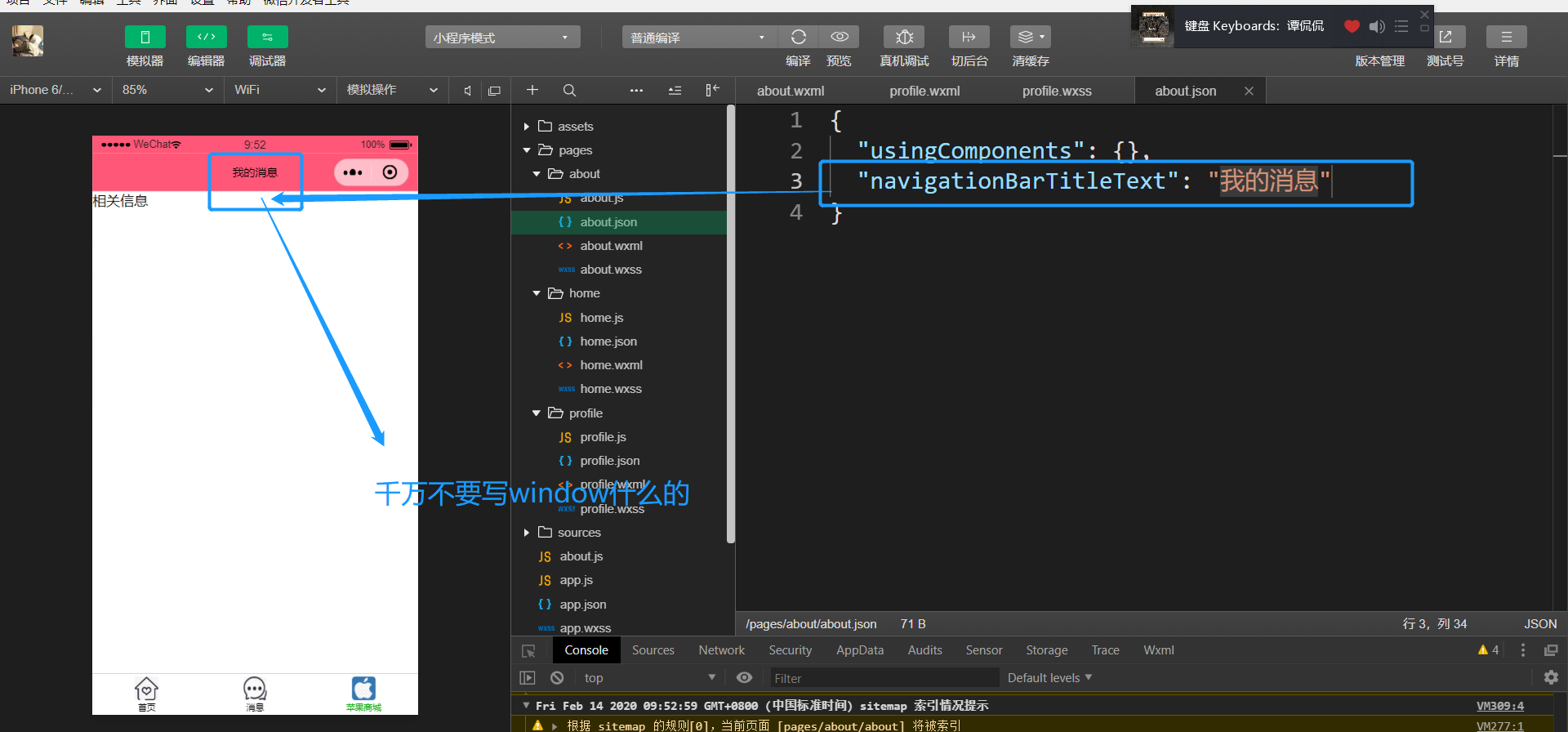Open the 模拟操作 dropdown
This screenshot has height=732, width=1568.
[x=392, y=90]
